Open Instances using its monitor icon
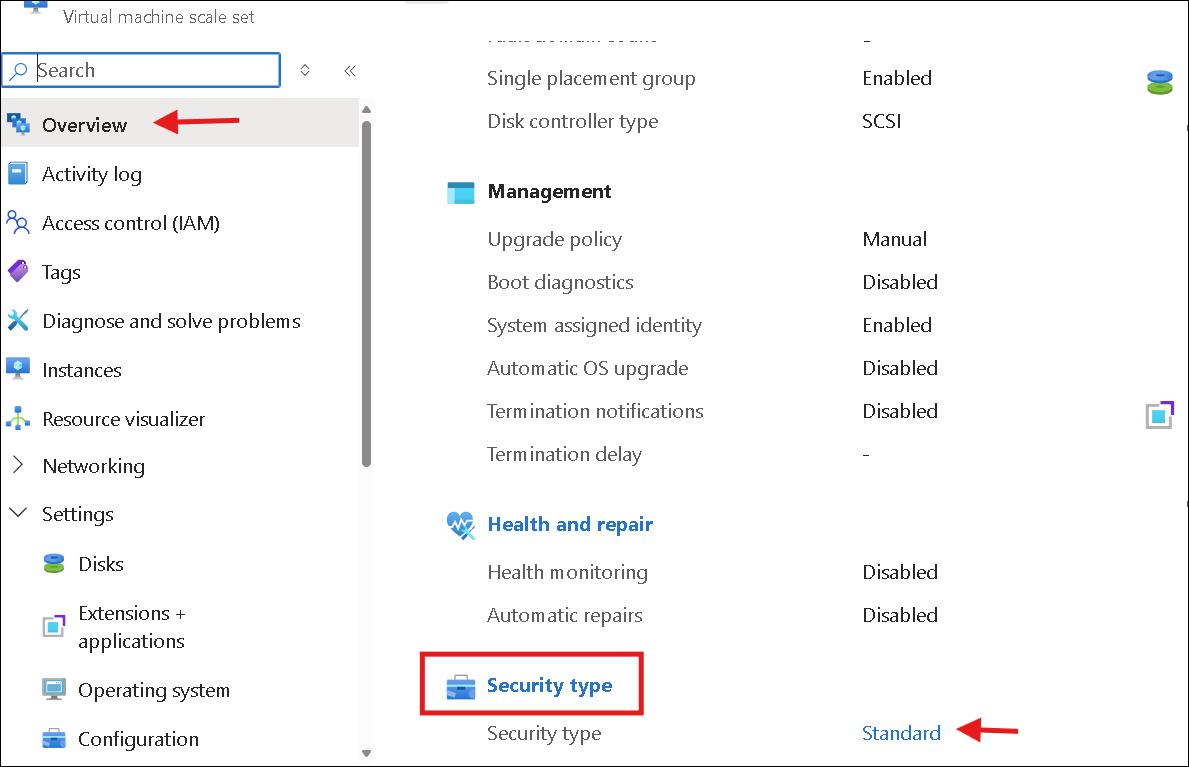Screen dimensions: 1189x767 17,369
